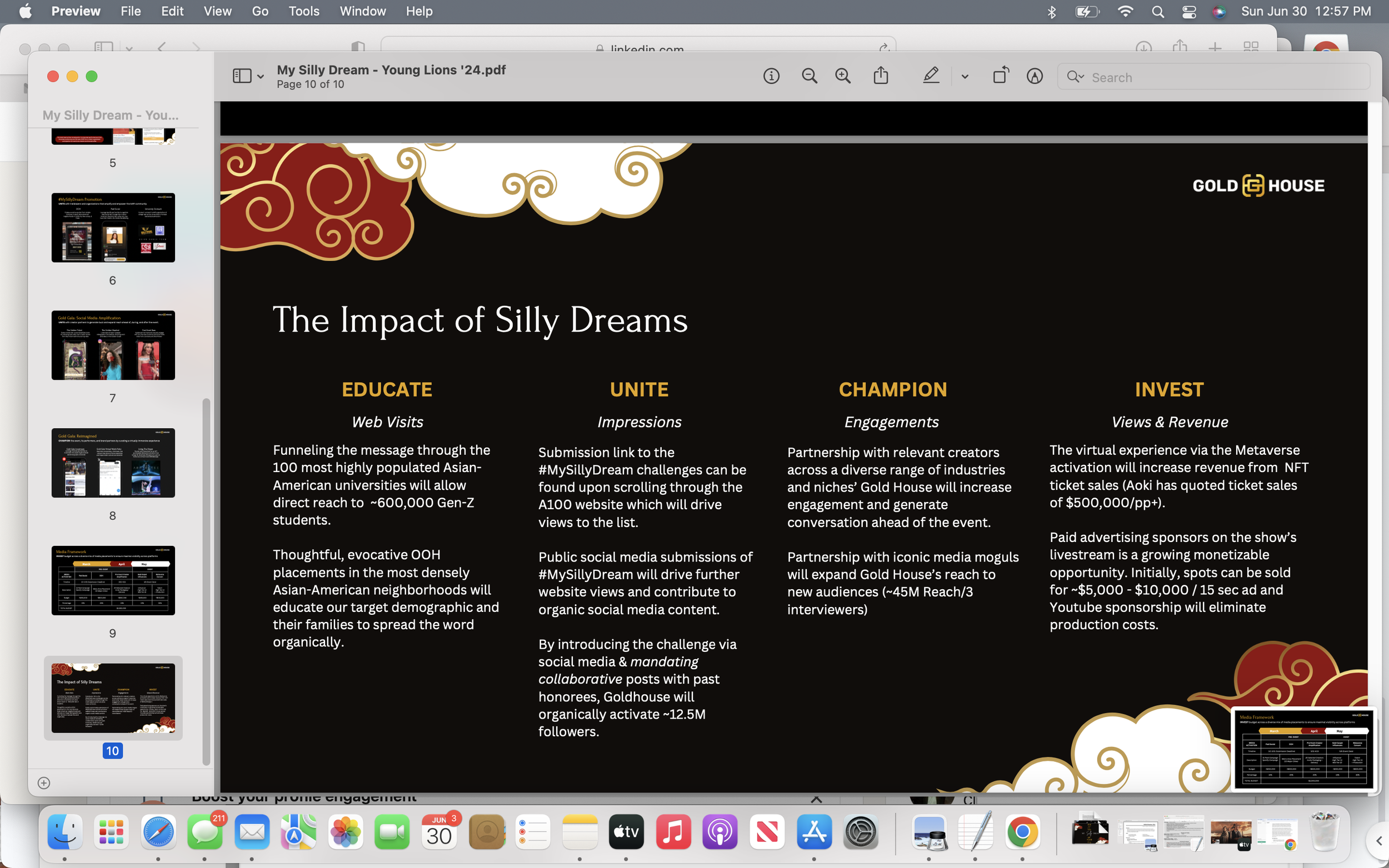Viewport: 1389px width, 868px height.
Task: Open Google Chrome from the Dock
Action: coord(1022,832)
